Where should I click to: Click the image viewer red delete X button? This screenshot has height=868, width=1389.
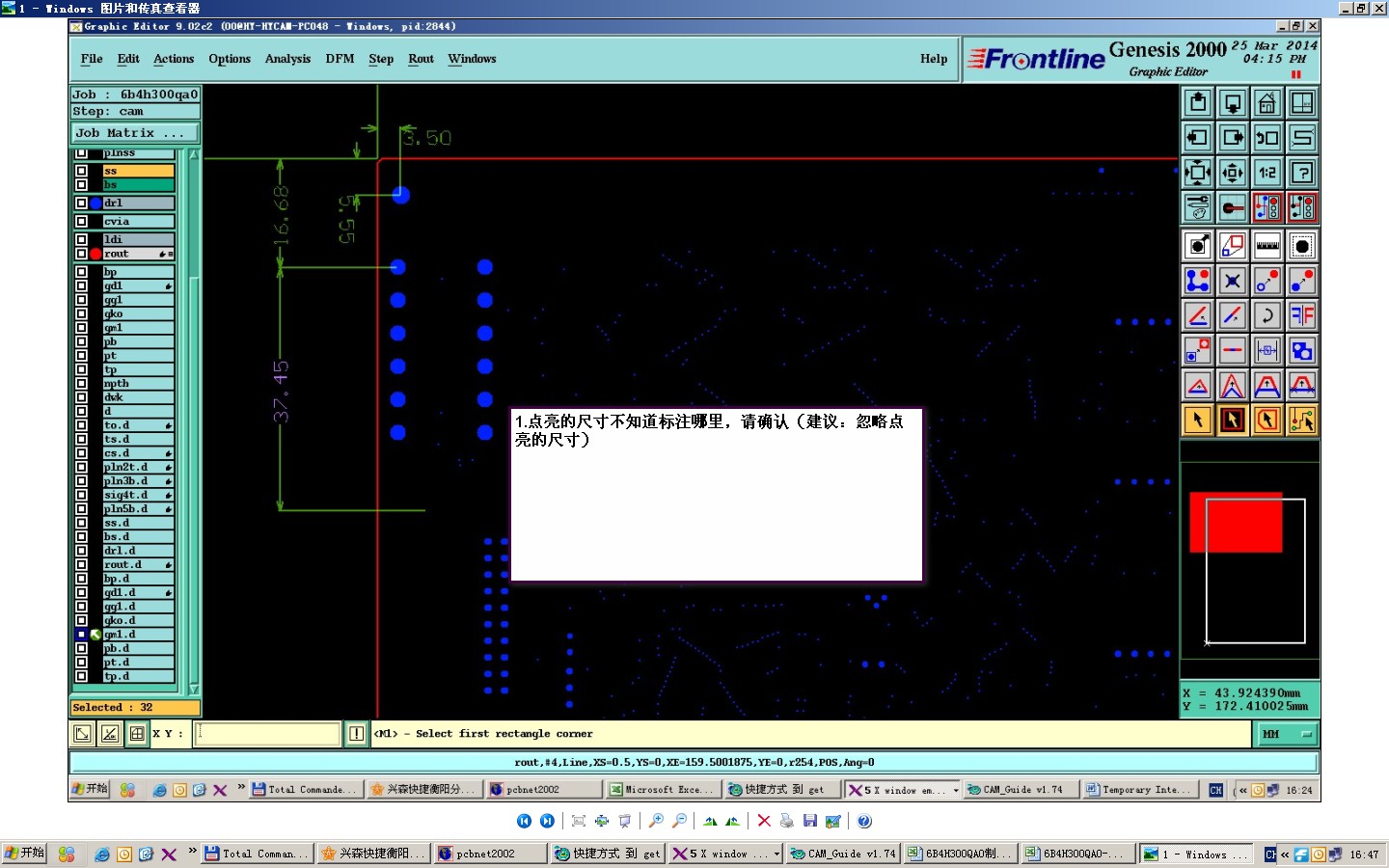[x=764, y=821]
